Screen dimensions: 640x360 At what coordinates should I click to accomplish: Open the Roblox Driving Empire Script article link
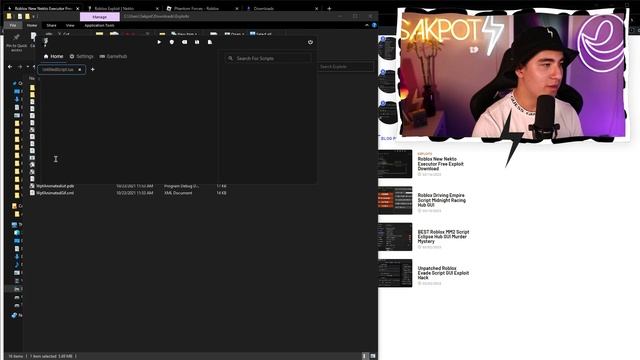click(442, 200)
